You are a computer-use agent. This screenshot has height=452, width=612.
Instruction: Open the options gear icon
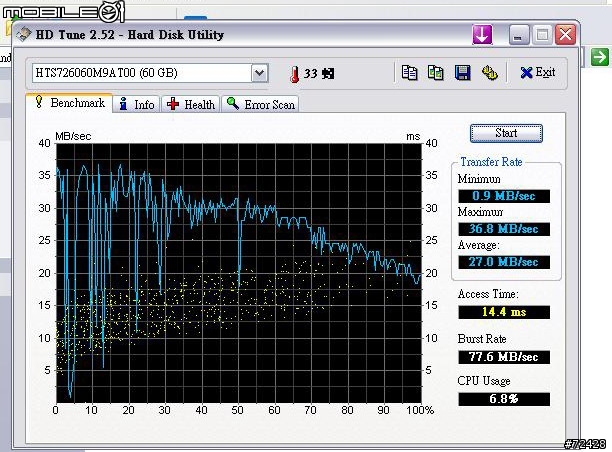489,73
